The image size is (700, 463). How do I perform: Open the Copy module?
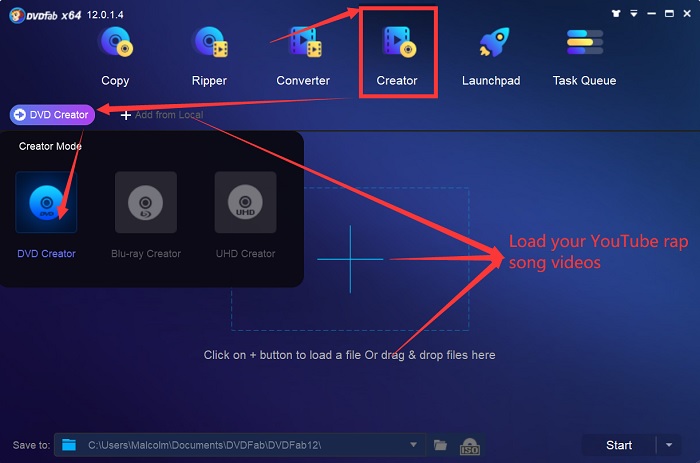click(115, 56)
